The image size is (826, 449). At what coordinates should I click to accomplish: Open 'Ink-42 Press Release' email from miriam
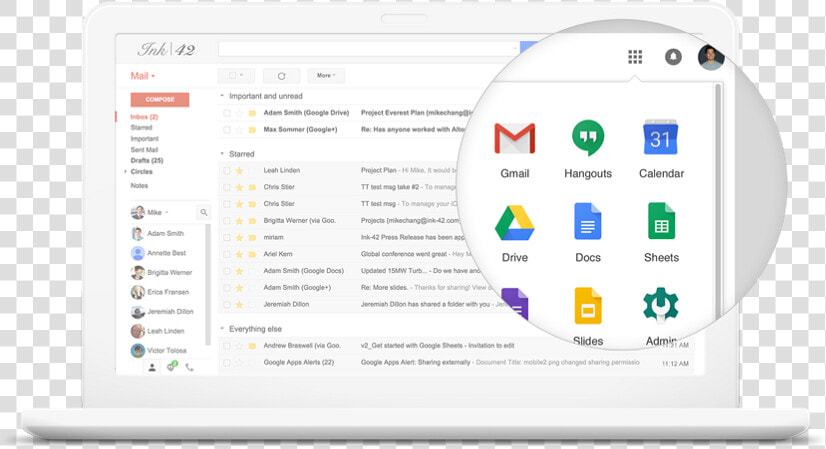pos(412,238)
